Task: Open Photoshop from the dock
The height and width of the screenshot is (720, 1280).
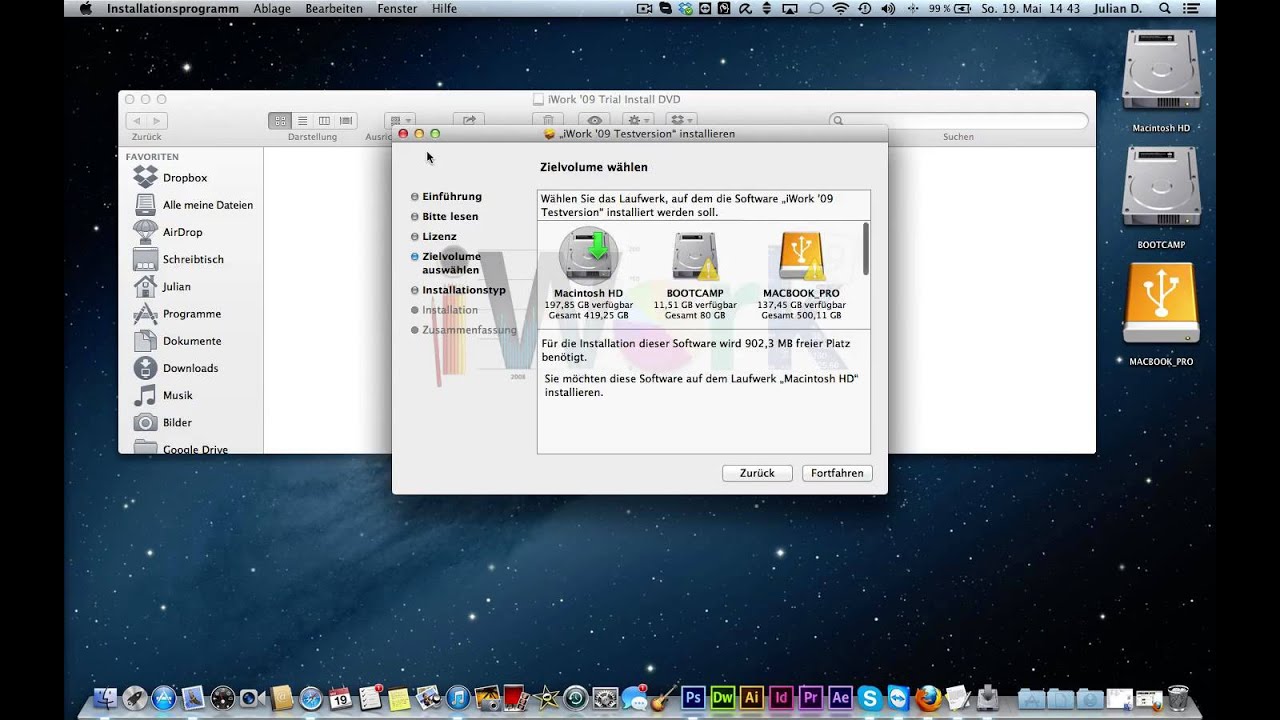Action: pyautogui.click(x=693, y=698)
